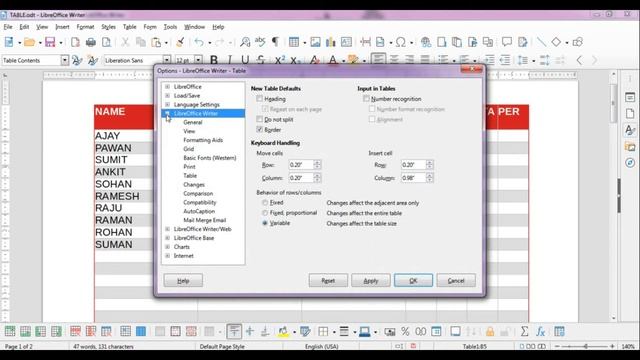
Task: Click the Reset button
Action: click(328, 280)
